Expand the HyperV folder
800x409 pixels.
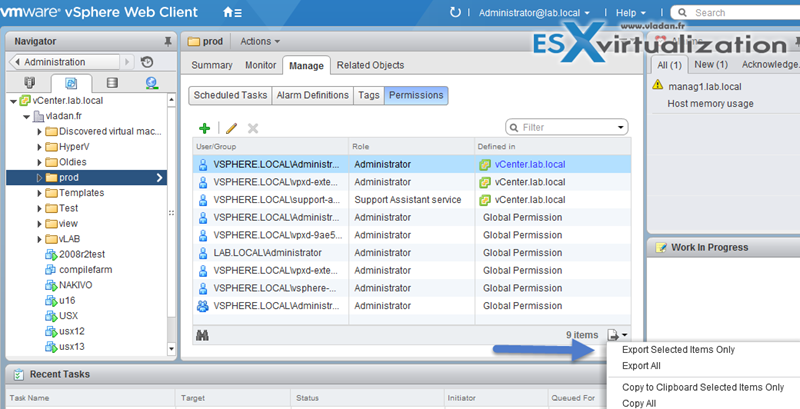click(40, 147)
